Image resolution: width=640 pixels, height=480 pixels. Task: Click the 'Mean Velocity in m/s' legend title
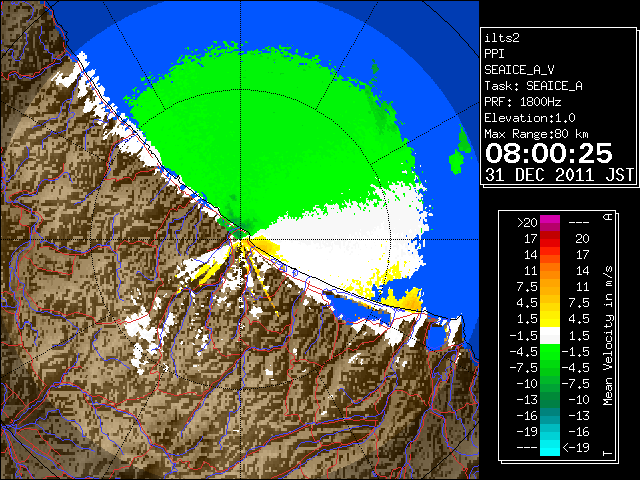608,336
